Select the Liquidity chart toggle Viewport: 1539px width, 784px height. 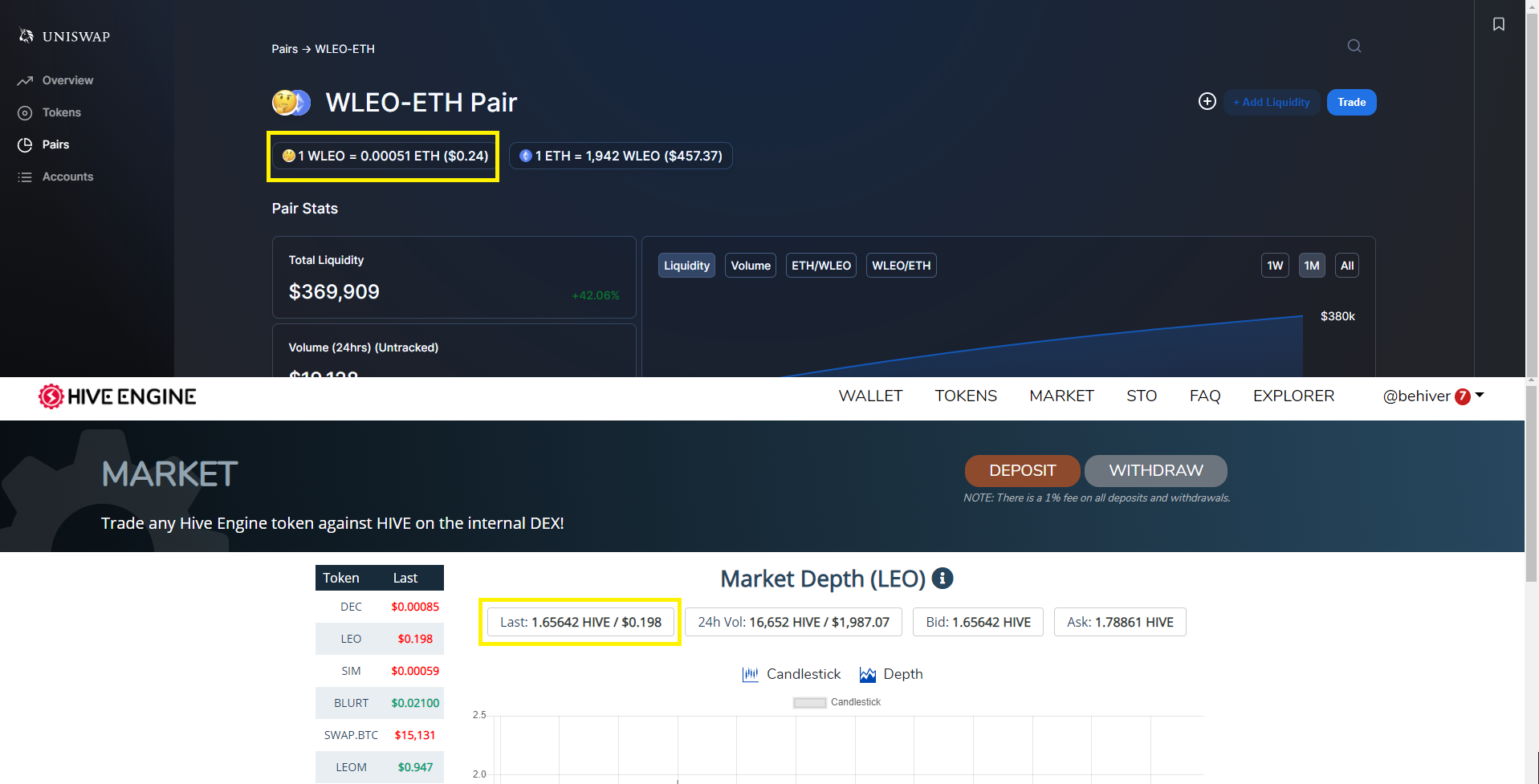pos(686,266)
